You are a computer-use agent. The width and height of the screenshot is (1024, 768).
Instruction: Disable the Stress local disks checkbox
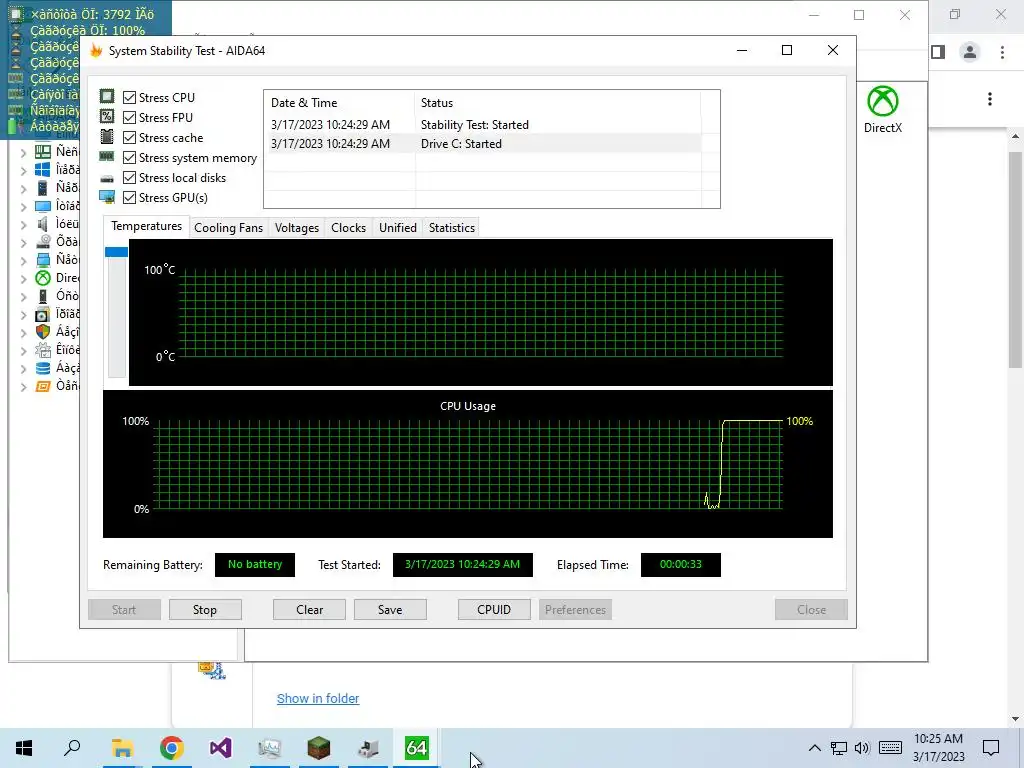point(129,178)
